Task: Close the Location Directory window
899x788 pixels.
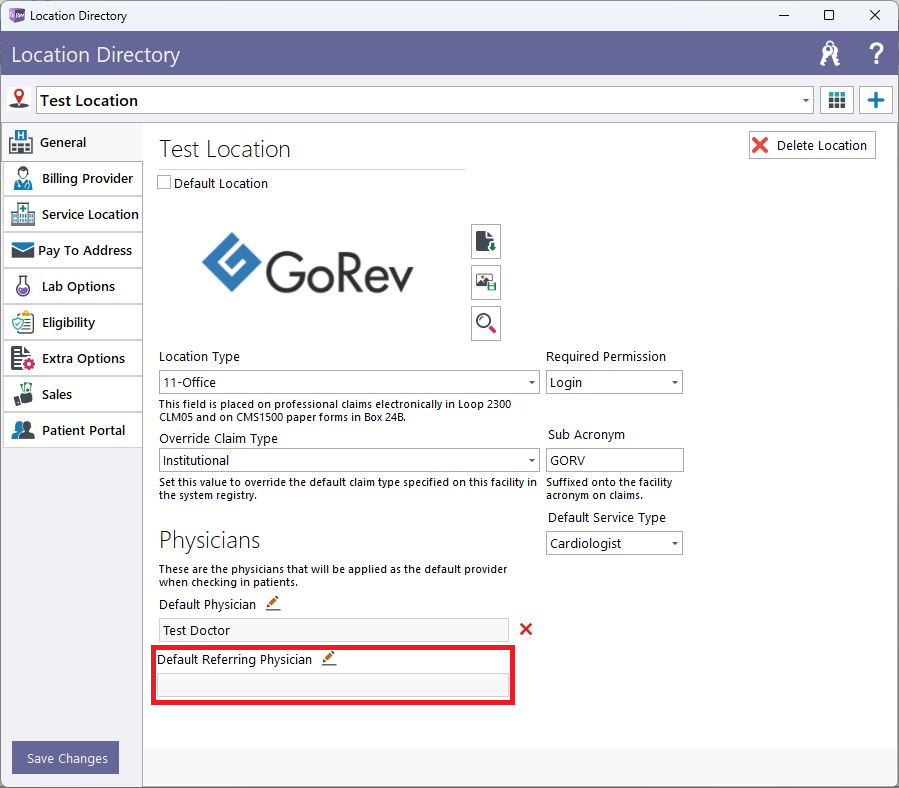Action: pyautogui.click(x=874, y=15)
